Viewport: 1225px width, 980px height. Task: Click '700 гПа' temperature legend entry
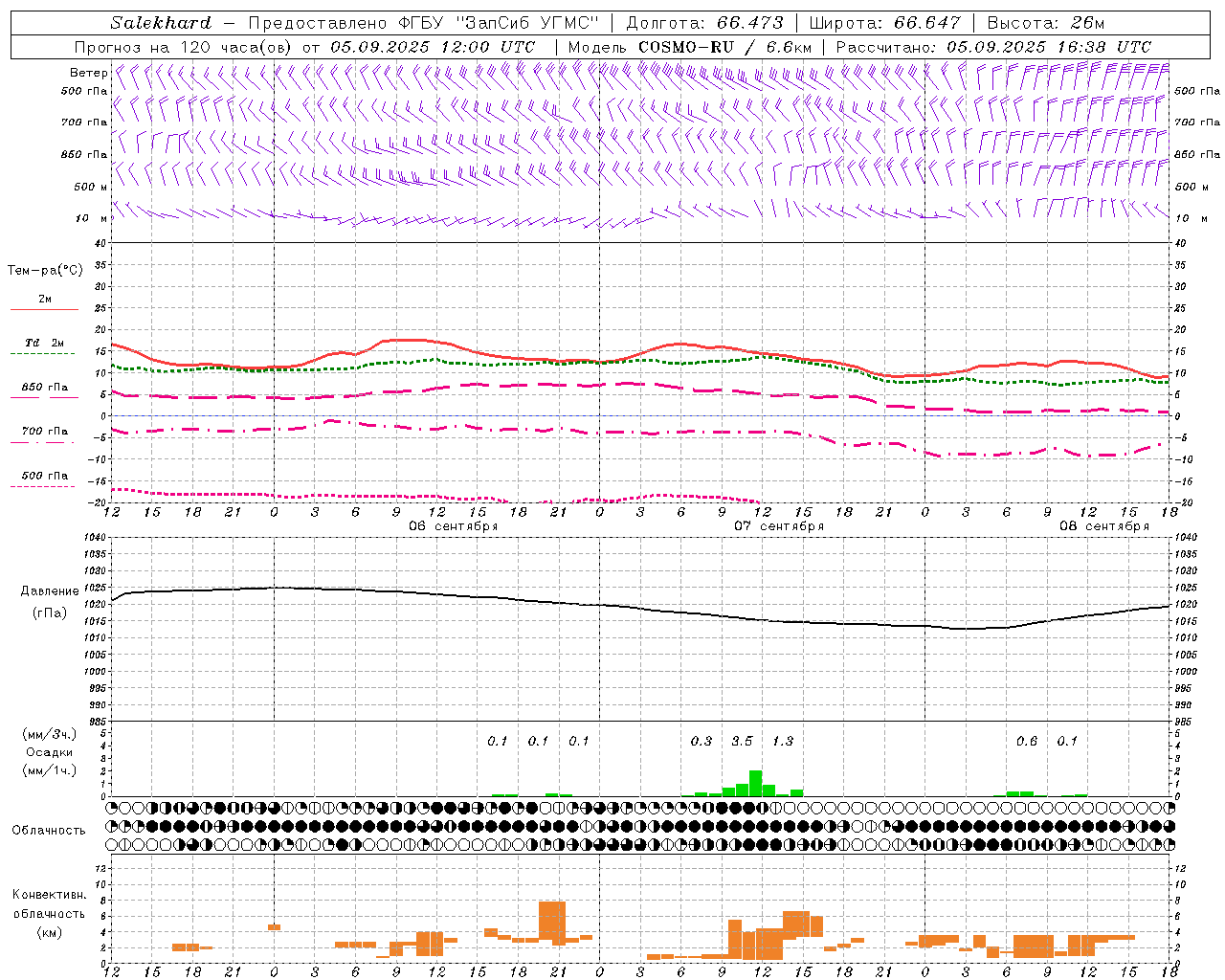click(x=44, y=431)
